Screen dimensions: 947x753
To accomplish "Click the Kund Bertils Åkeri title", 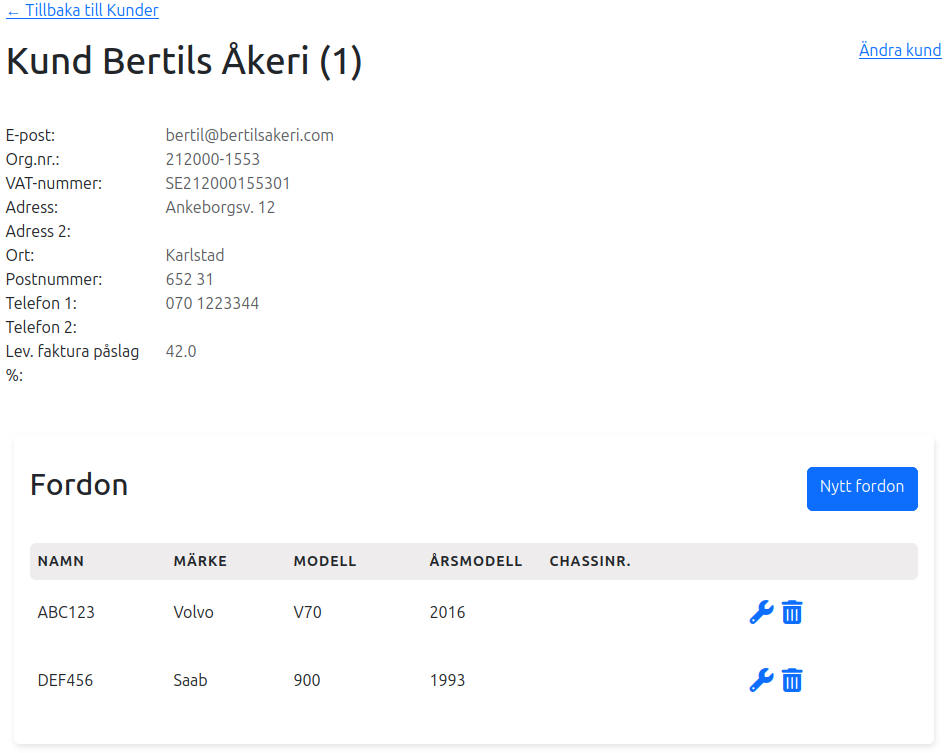I will tap(184, 62).
